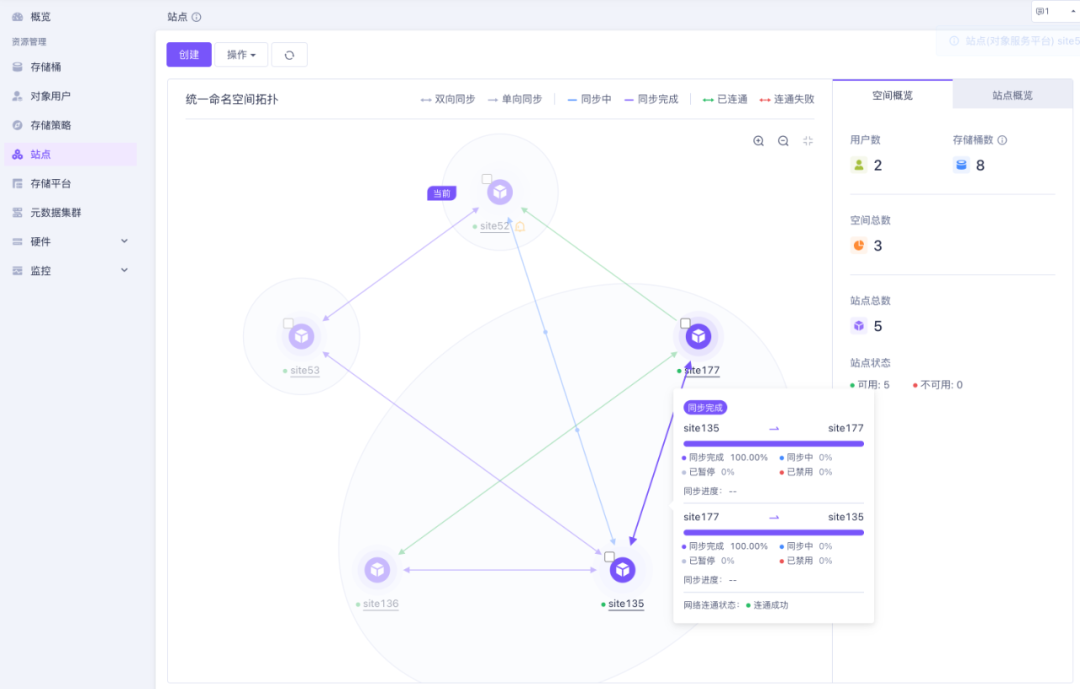The width and height of the screenshot is (1080, 689).
Task: Click the zoom in magnifier icon
Action: coord(759,141)
